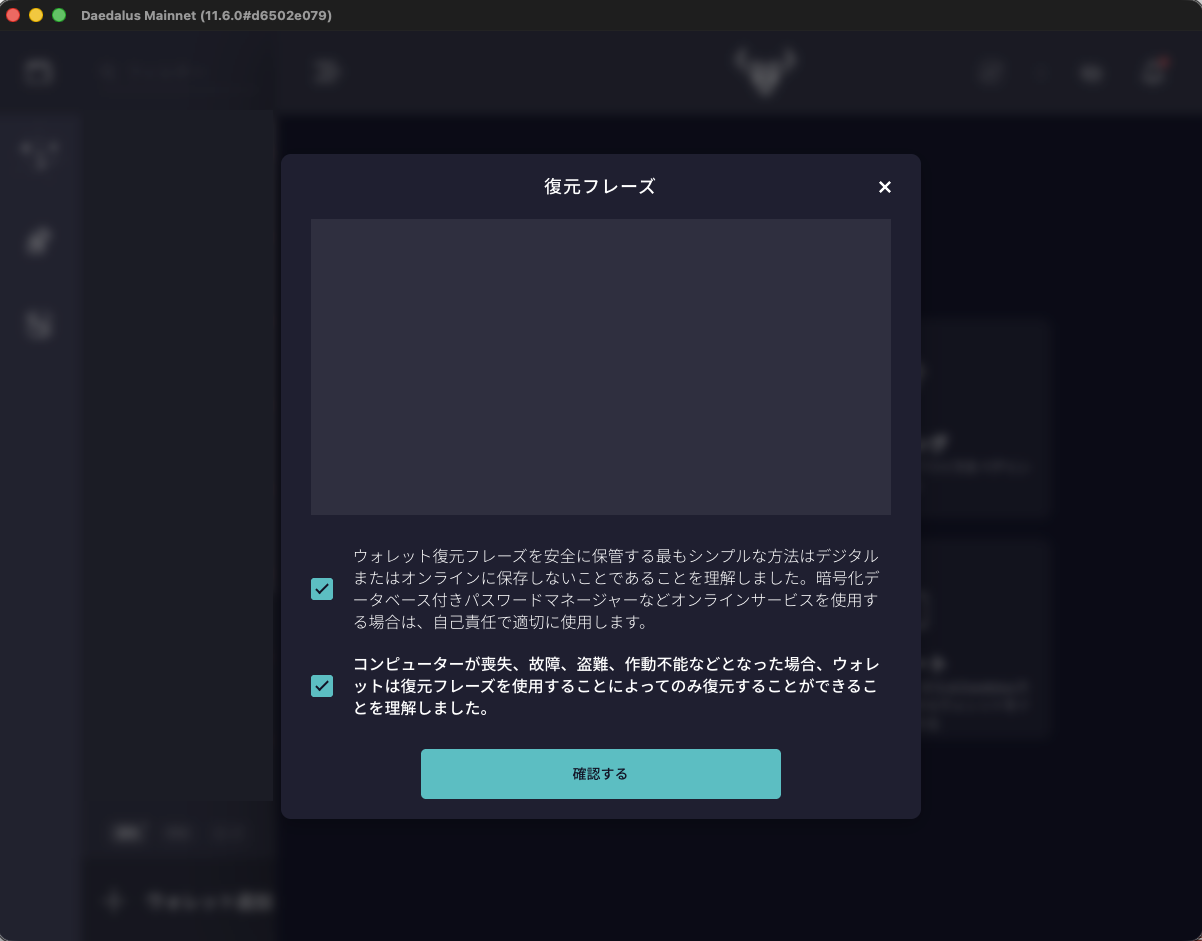Click the Daedalus Mainnet window title text

[207, 15]
